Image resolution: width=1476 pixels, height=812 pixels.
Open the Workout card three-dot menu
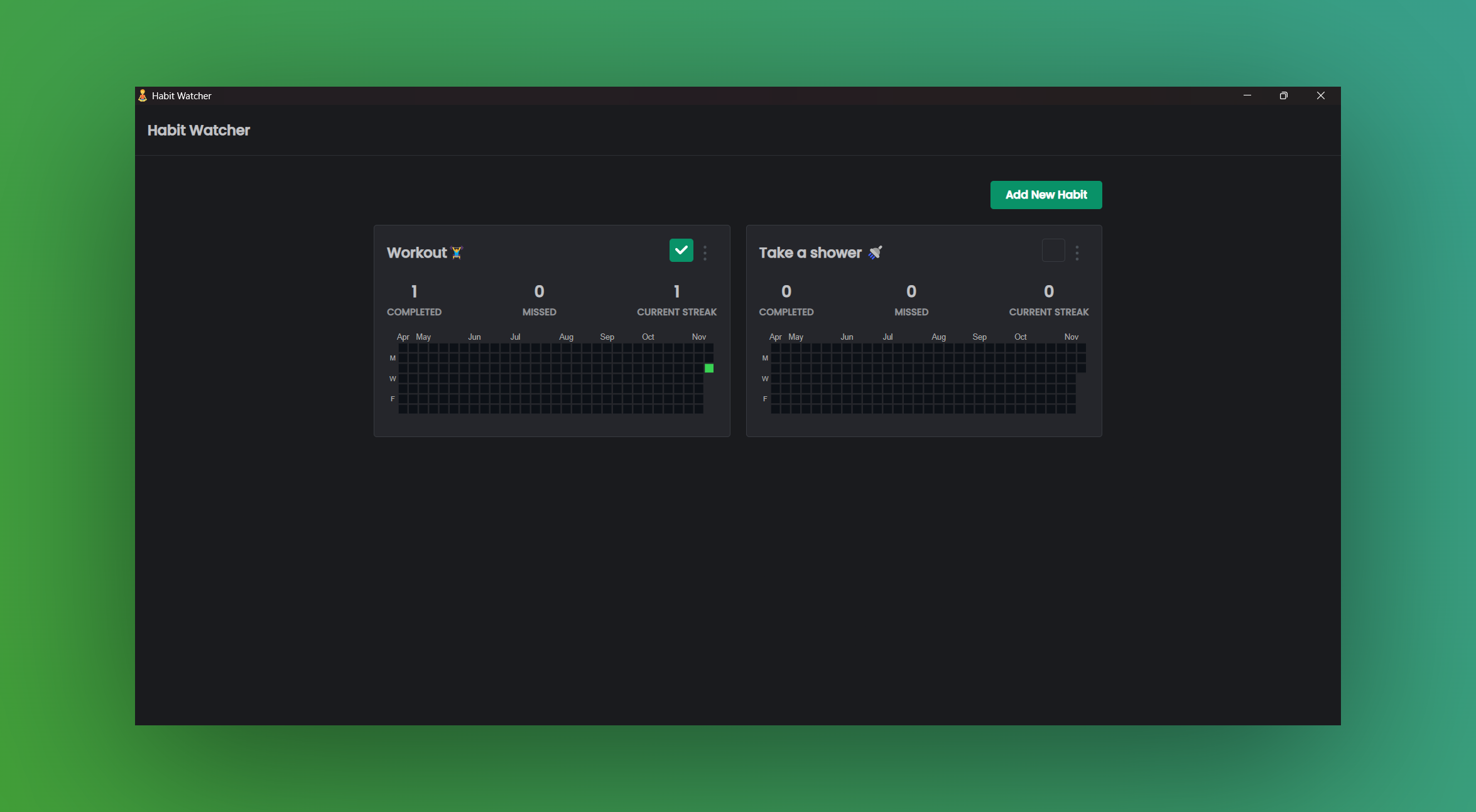[705, 253]
